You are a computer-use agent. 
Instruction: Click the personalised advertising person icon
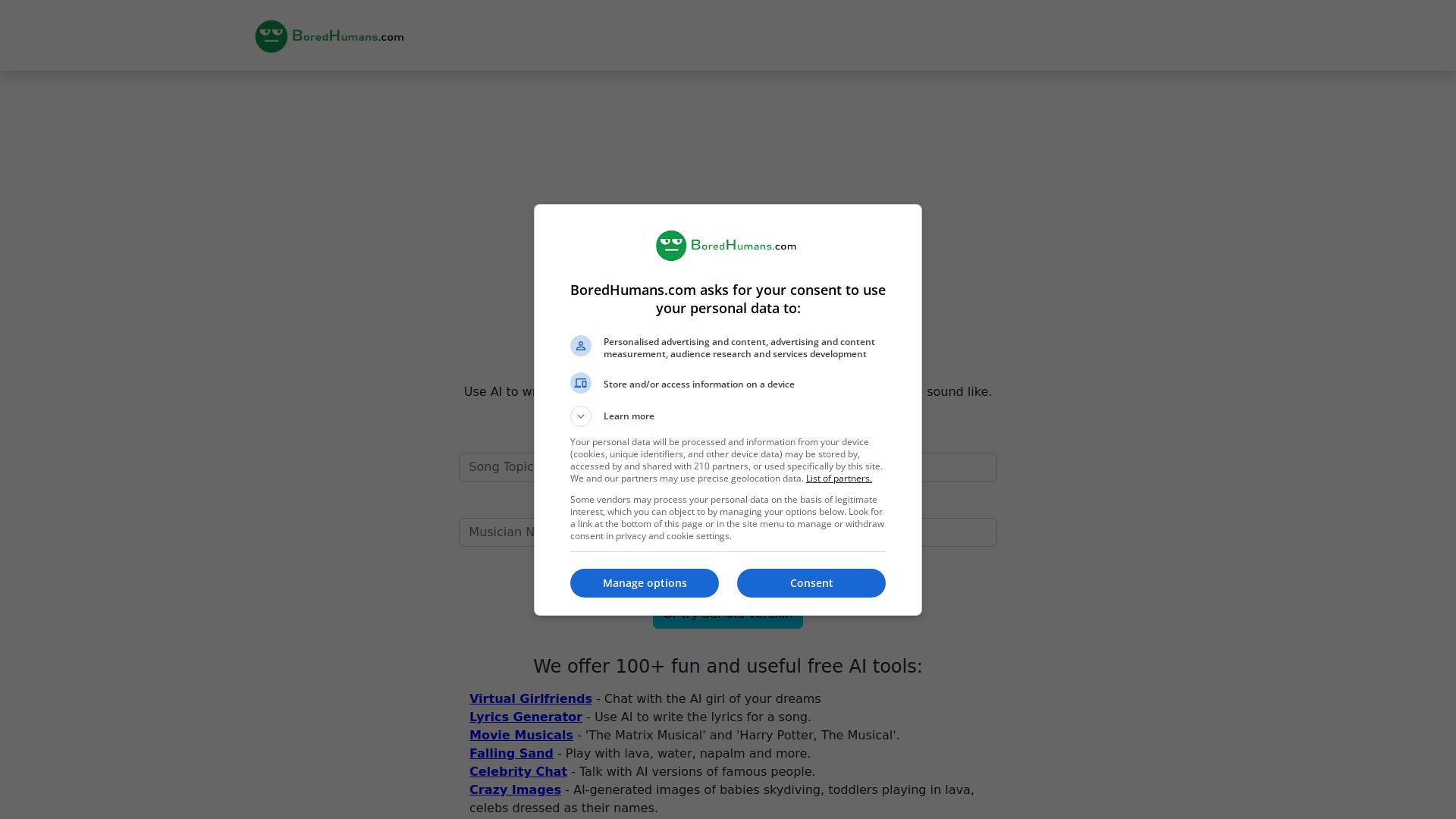click(581, 346)
